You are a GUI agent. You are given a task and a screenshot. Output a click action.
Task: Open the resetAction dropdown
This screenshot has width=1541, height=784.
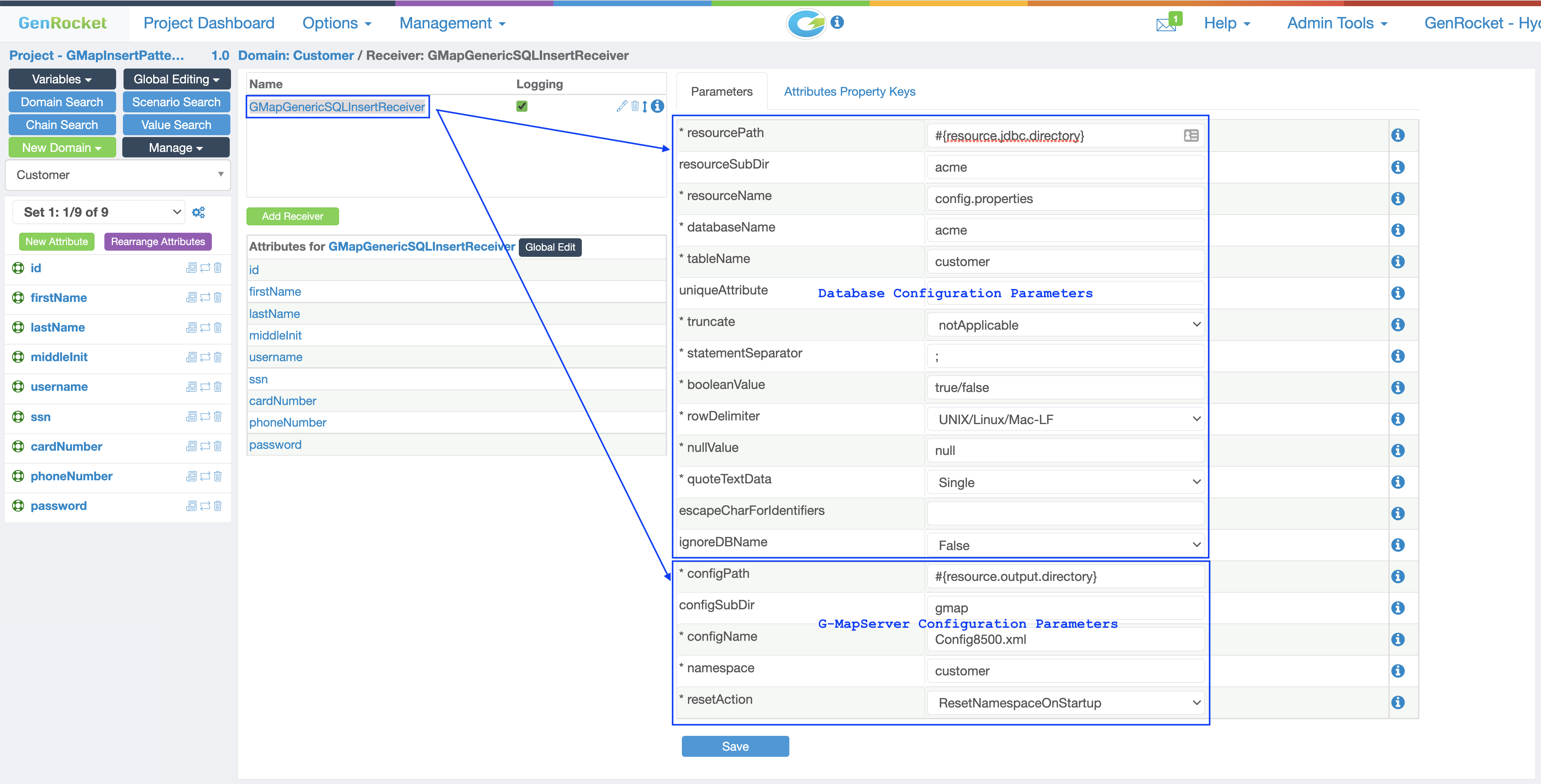pos(1067,703)
